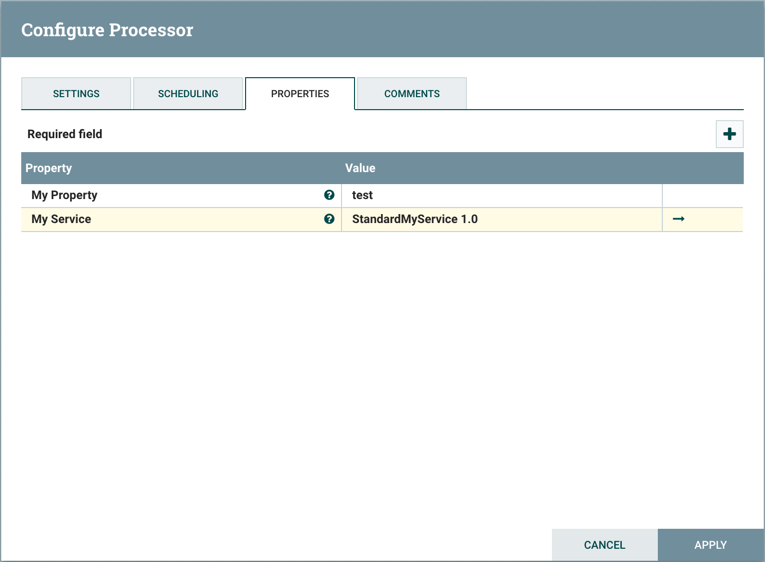Open the Scheduling tab
This screenshot has width=765, height=562.
coord(188,93)
